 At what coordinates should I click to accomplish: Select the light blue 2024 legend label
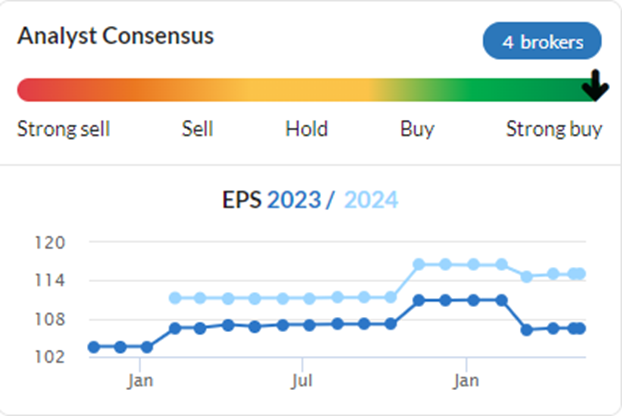[371, 199]
